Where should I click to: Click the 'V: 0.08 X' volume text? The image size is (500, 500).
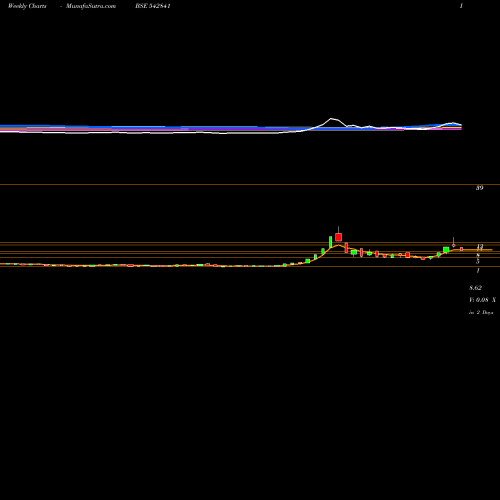(x=482, y=300)
